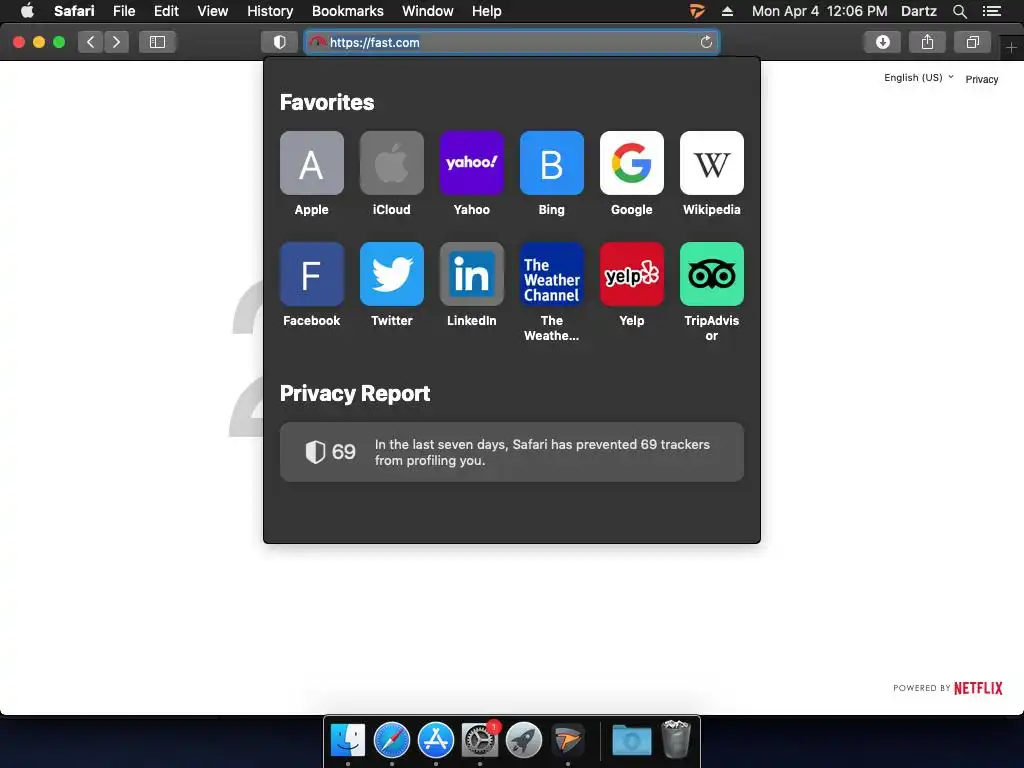Open the Google favorite tile
The width and height of the screenshot is (1024, 768).
632,163
